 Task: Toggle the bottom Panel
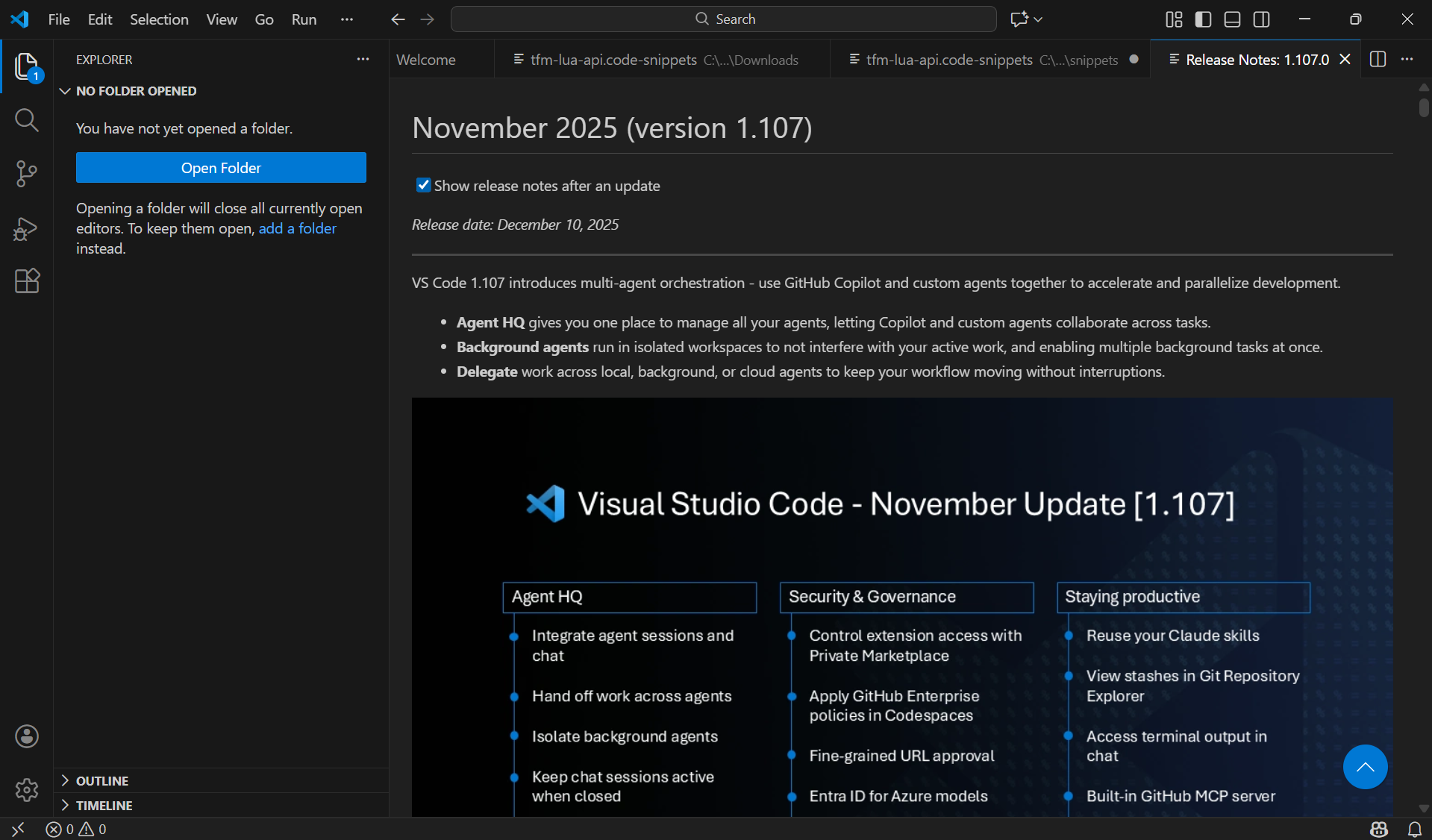(1233, 19)
